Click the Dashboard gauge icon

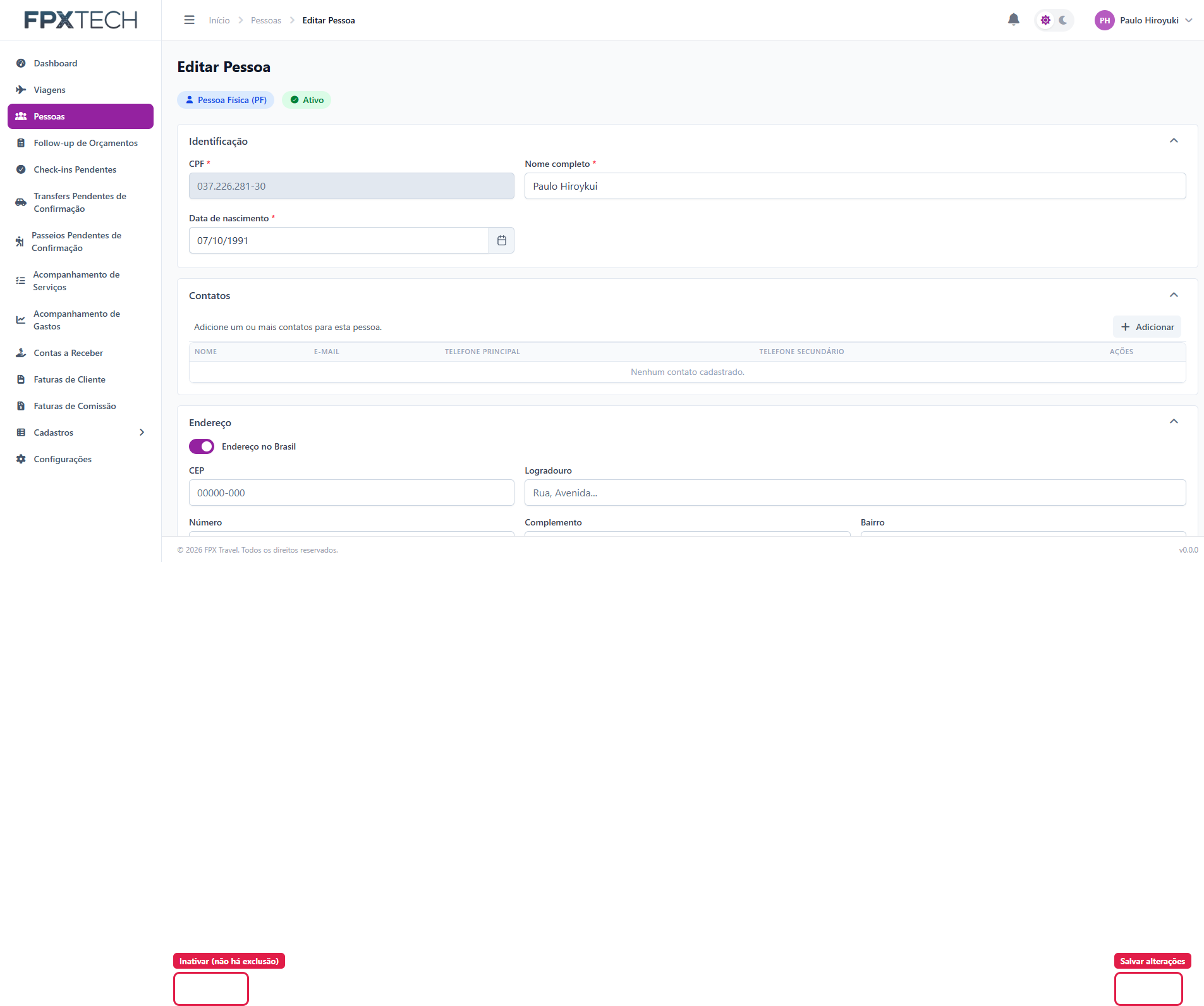pos(21,63)
